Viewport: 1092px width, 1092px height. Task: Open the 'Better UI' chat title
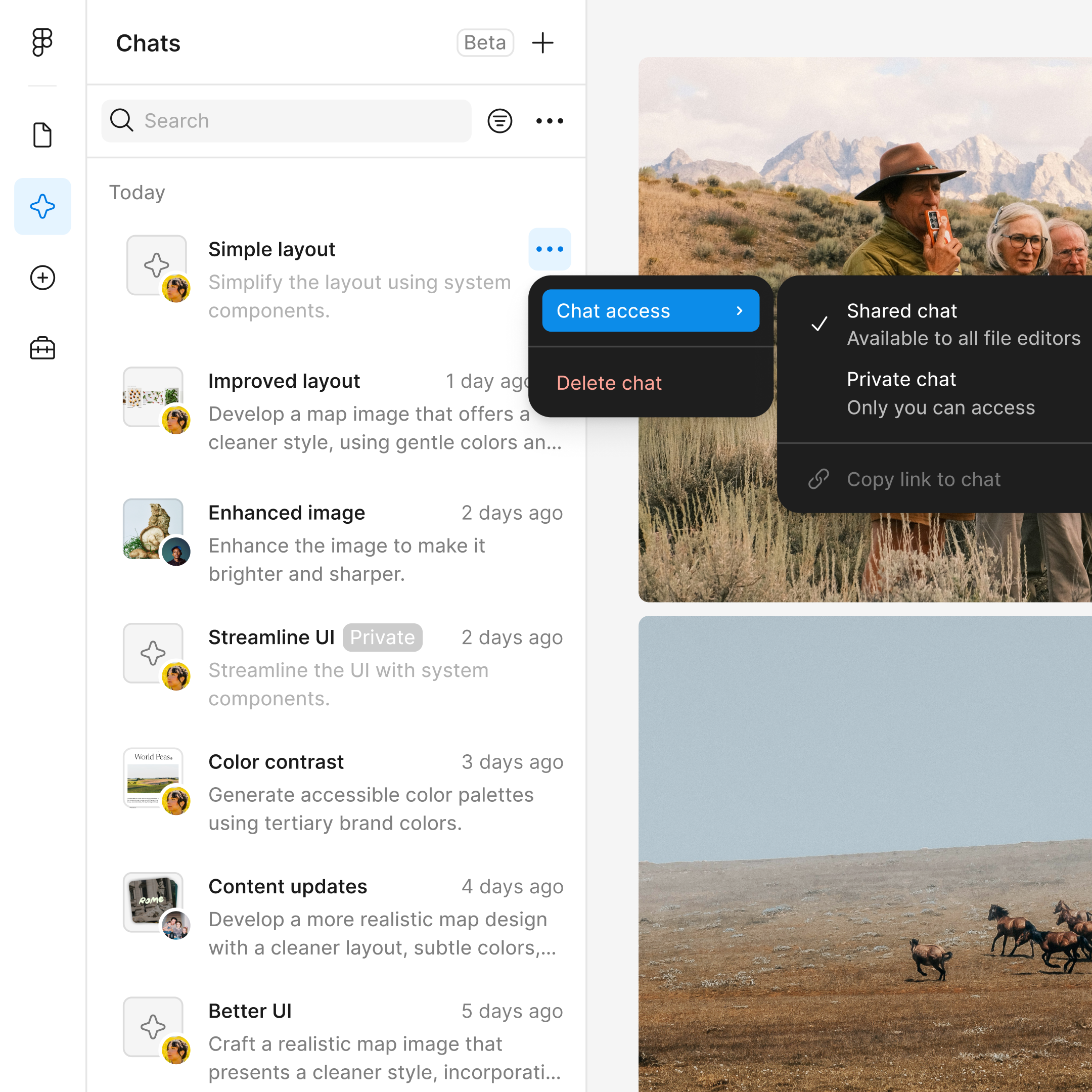click(x=250, y=1011)
